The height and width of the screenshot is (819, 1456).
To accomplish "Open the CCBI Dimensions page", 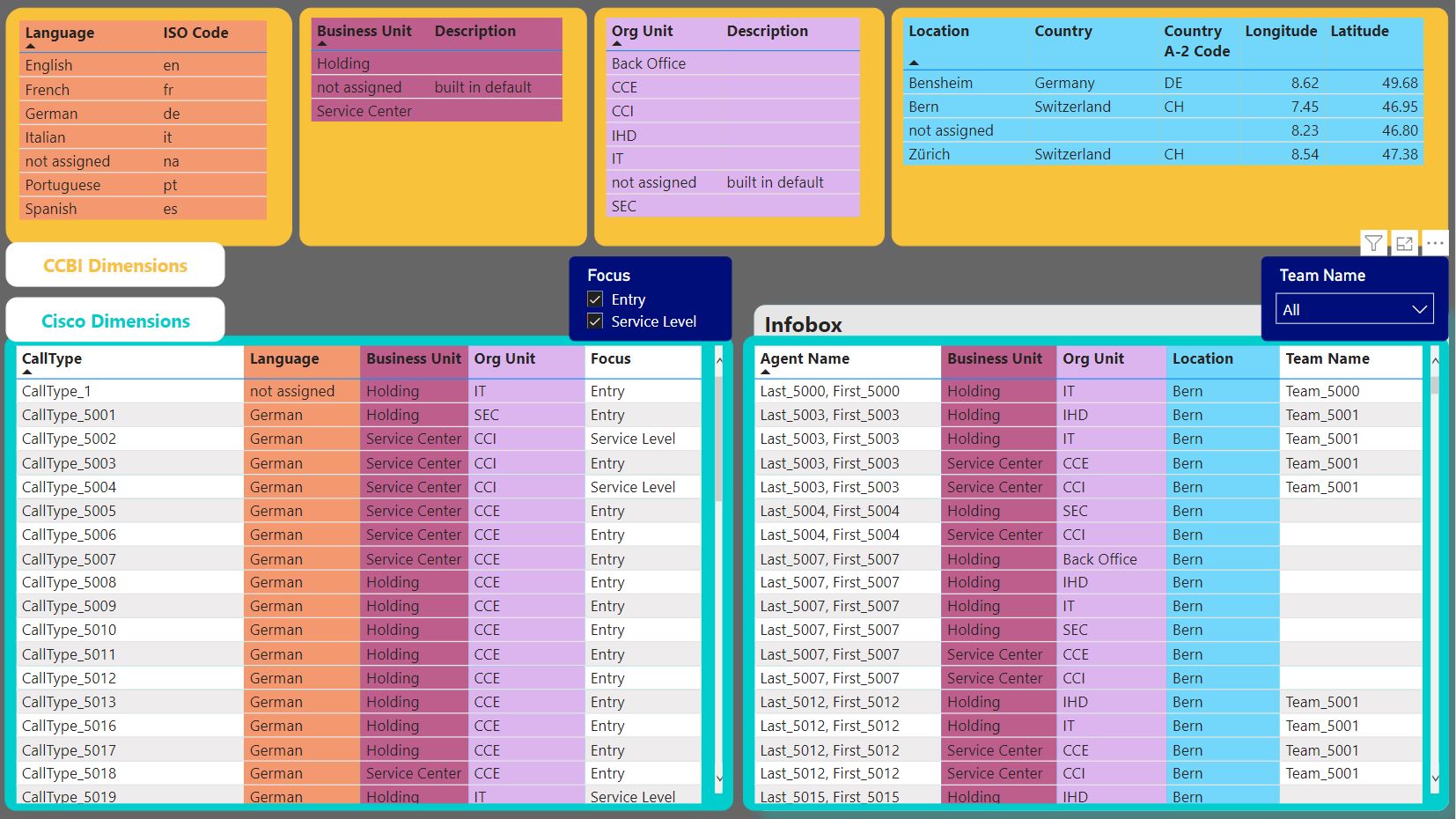I will [x=115, y=265].
